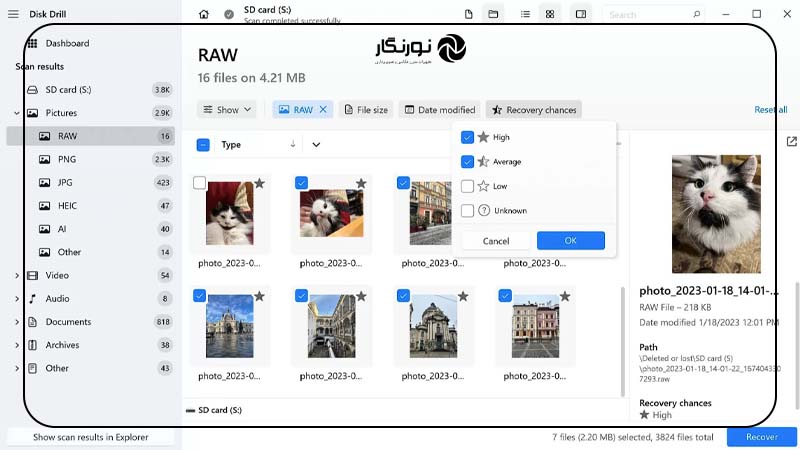Click Show scan results in Explorer

point(91,437)
